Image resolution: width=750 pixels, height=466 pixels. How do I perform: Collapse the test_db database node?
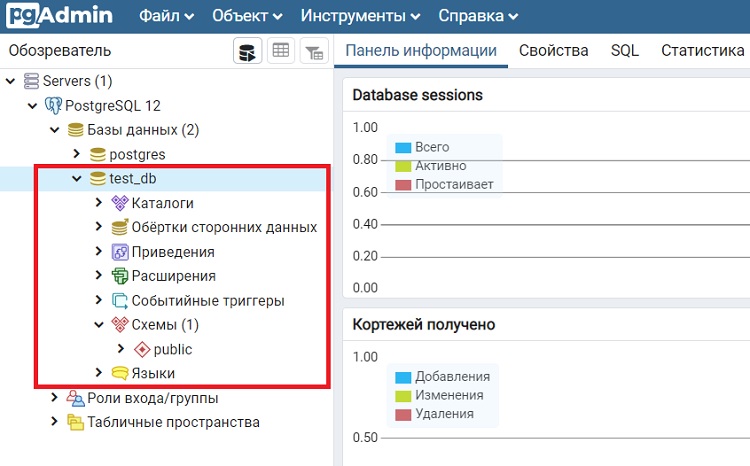(x=77, y=179)
